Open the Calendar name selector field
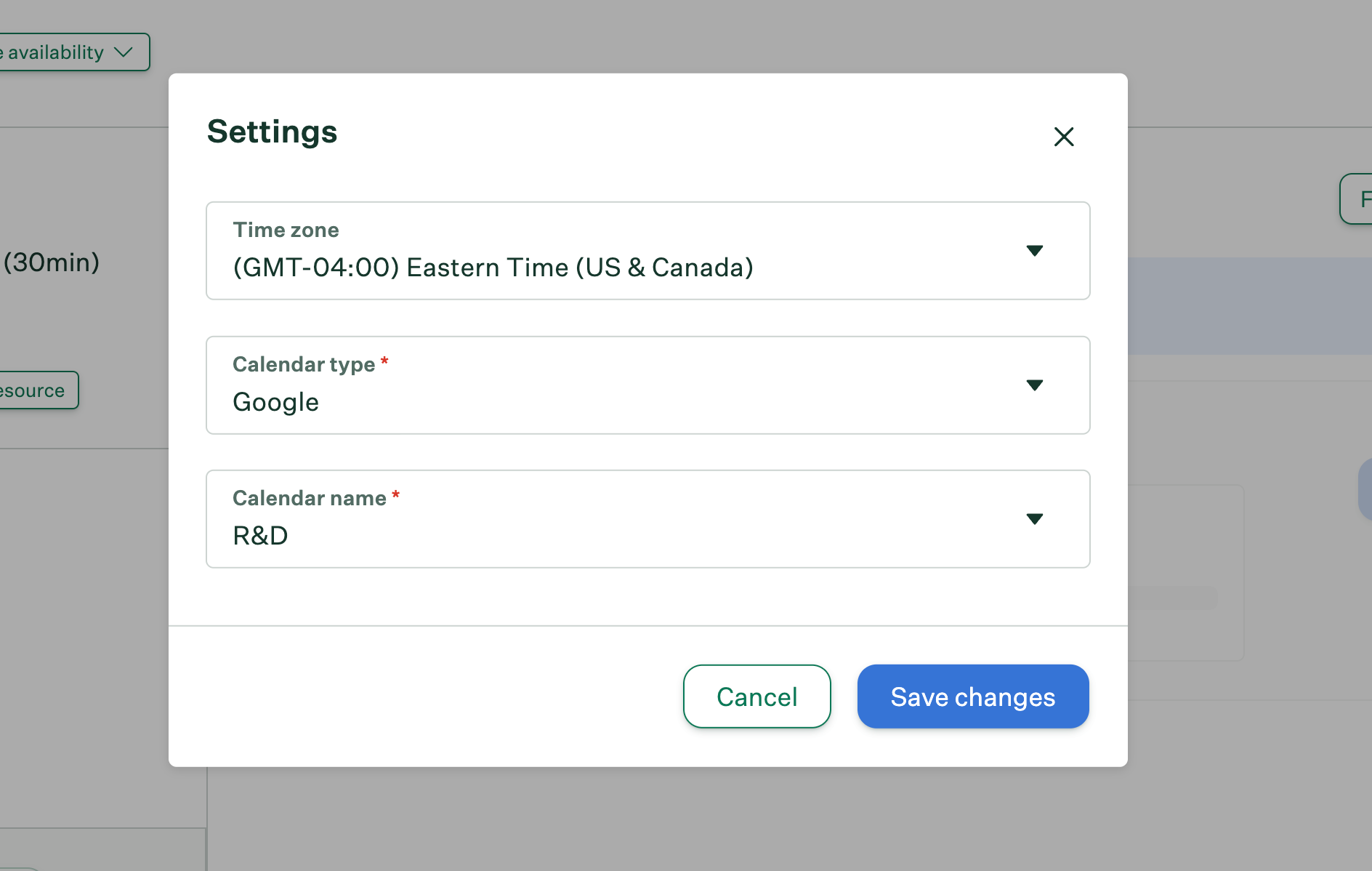 click(x=648, y=519)
